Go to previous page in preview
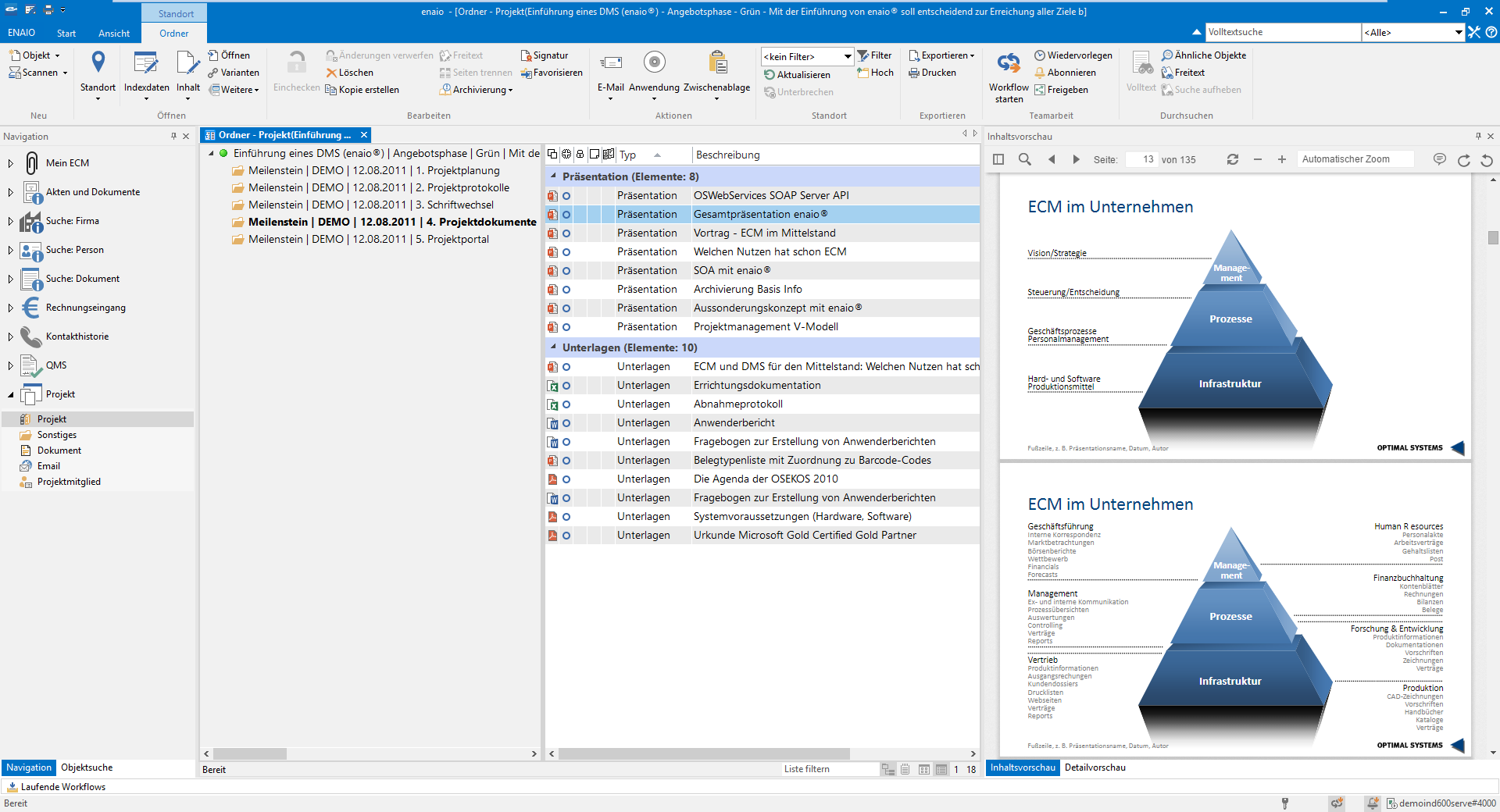The height and width of the screenshot is (812, 1500). point(1052,159)
